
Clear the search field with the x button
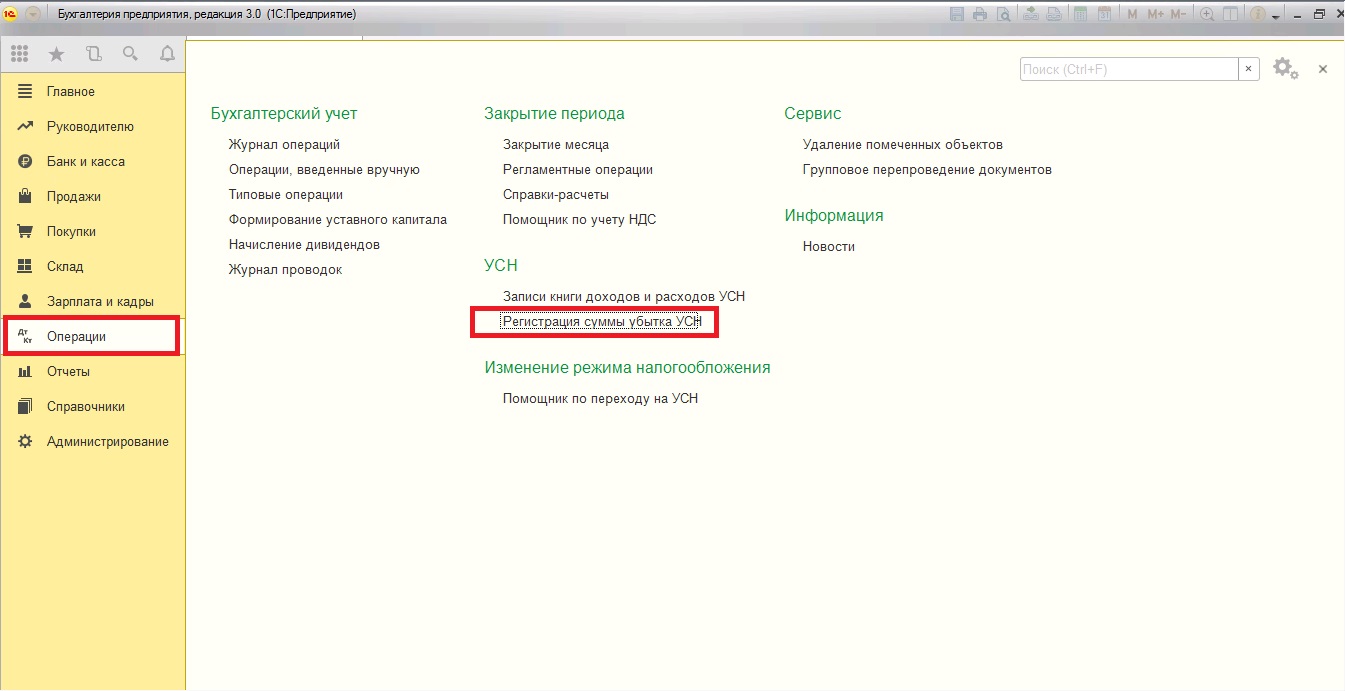[x=1249, y=69]
